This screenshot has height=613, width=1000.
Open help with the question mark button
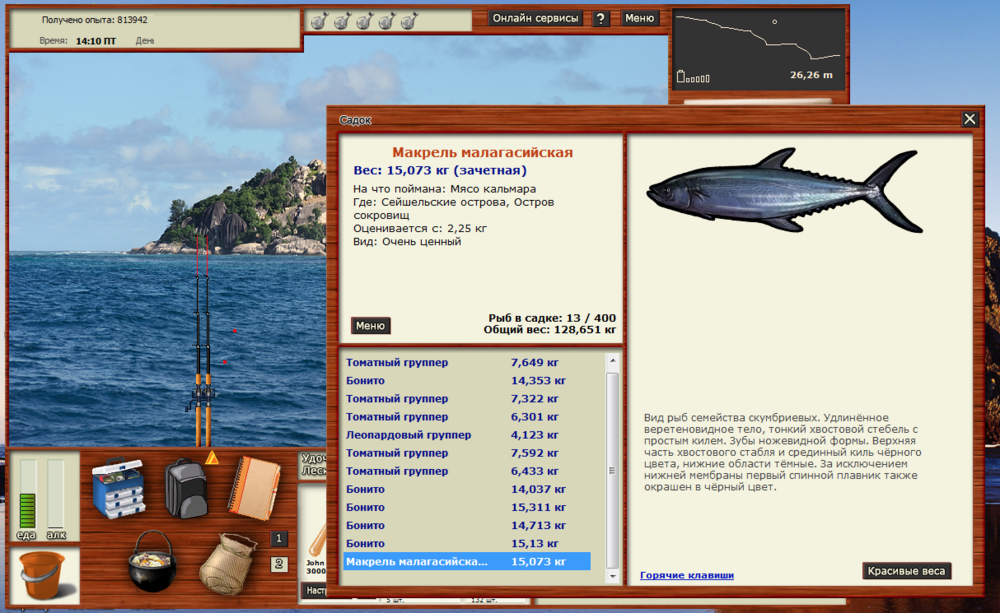[600, 18]
